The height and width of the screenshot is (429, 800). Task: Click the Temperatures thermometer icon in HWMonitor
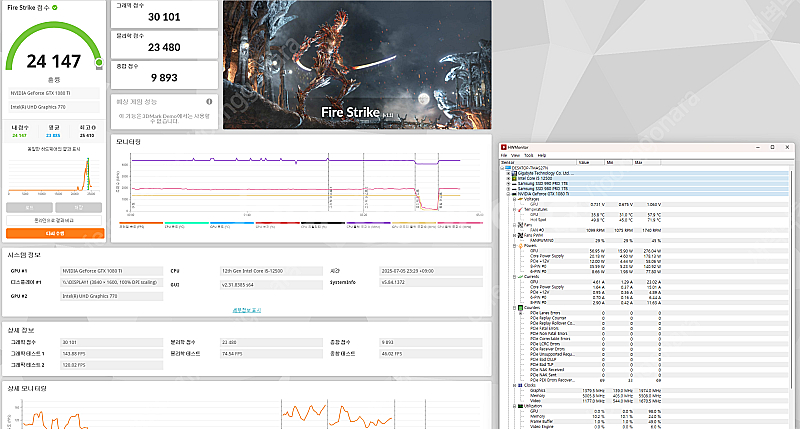520,210
